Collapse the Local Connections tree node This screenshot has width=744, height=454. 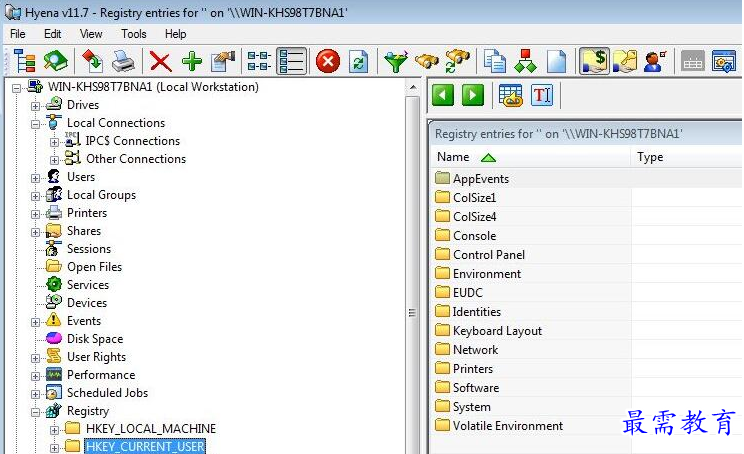36,123
